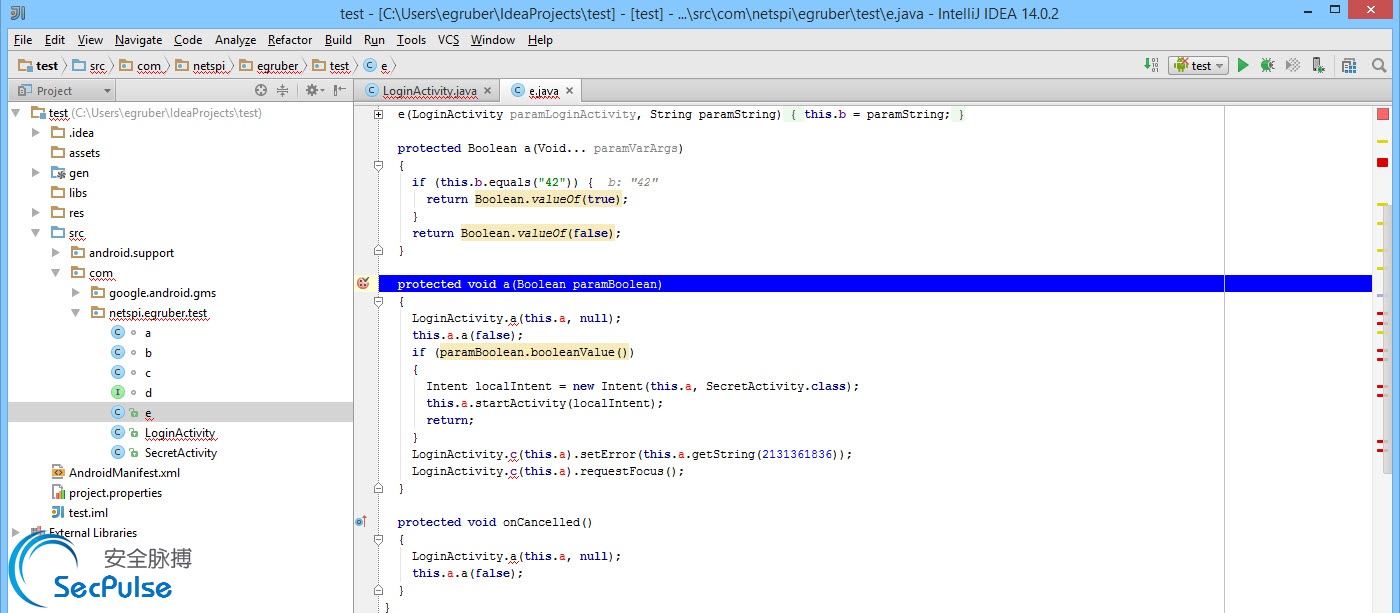Select the assets folder
Viewport: 1400px width, 613px height.
pos(84,153)
